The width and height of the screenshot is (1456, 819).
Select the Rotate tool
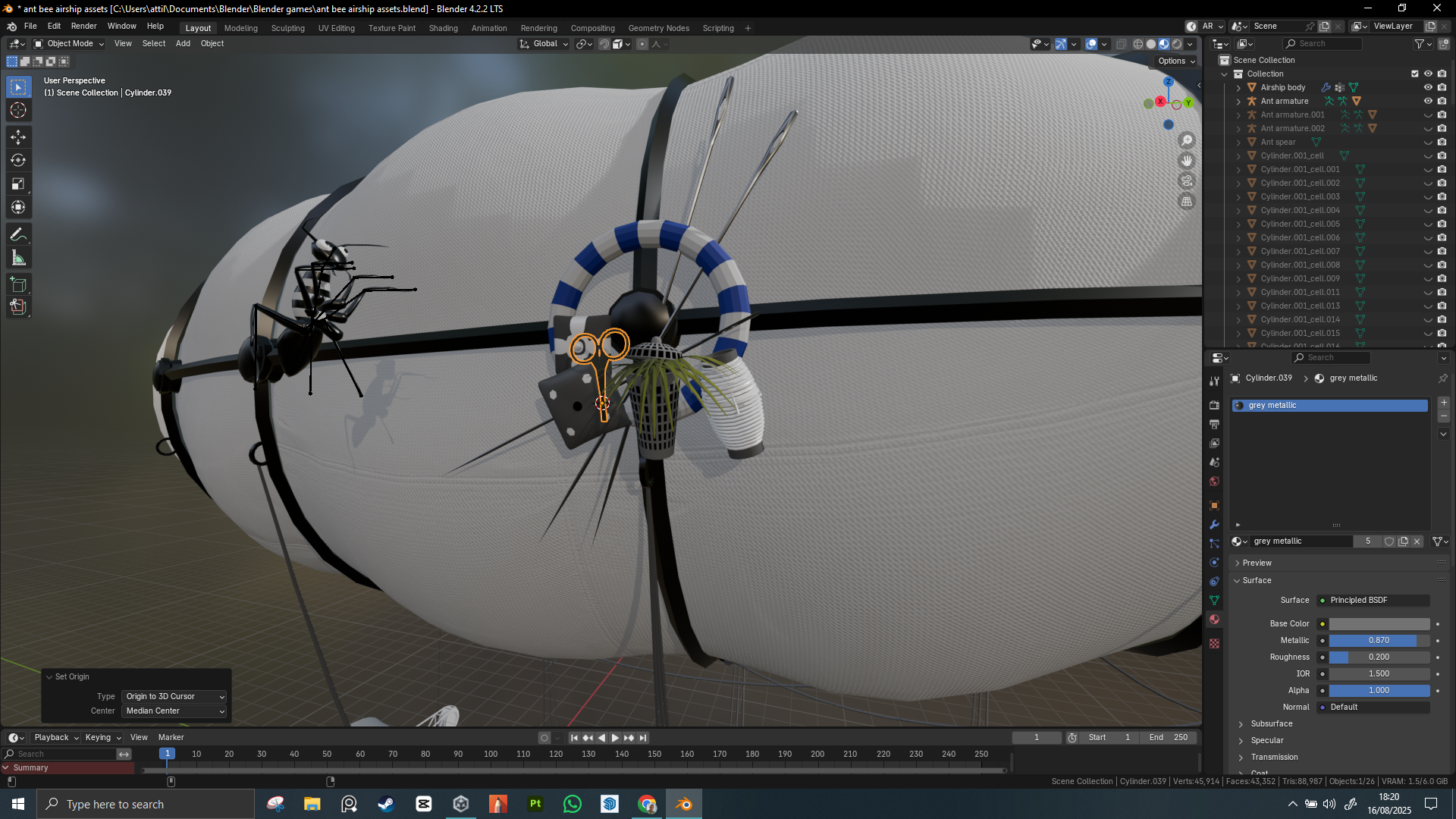18,160
